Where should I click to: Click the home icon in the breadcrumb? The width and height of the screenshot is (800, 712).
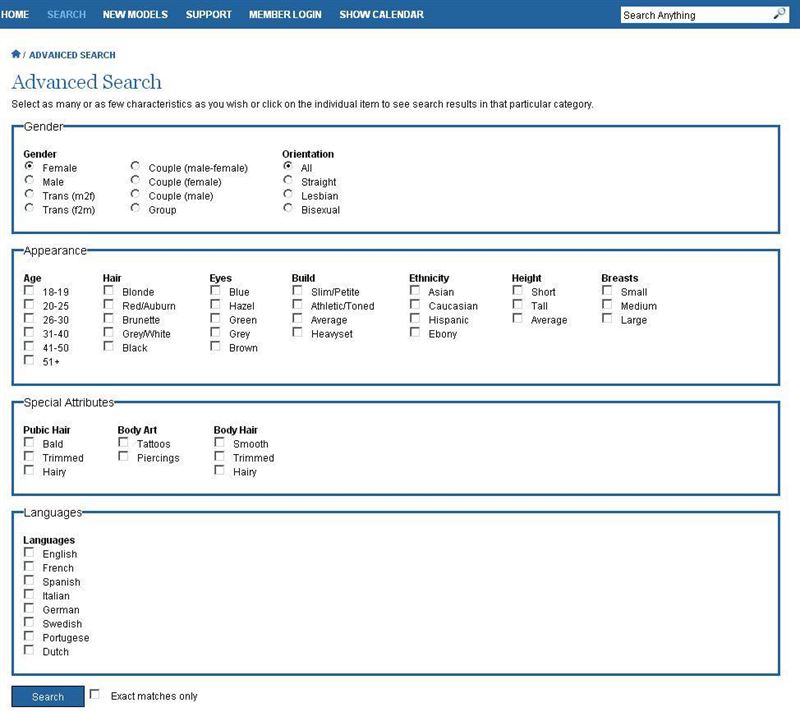coord(16,54)
